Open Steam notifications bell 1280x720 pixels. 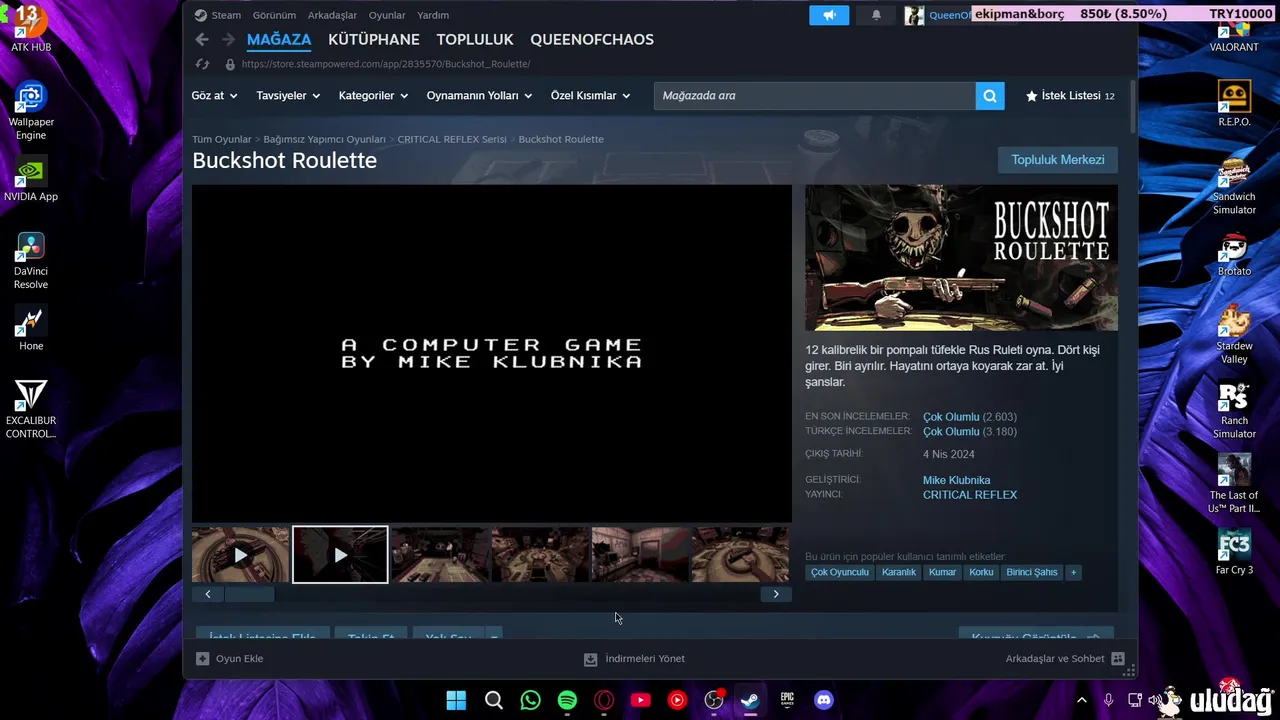876,15
